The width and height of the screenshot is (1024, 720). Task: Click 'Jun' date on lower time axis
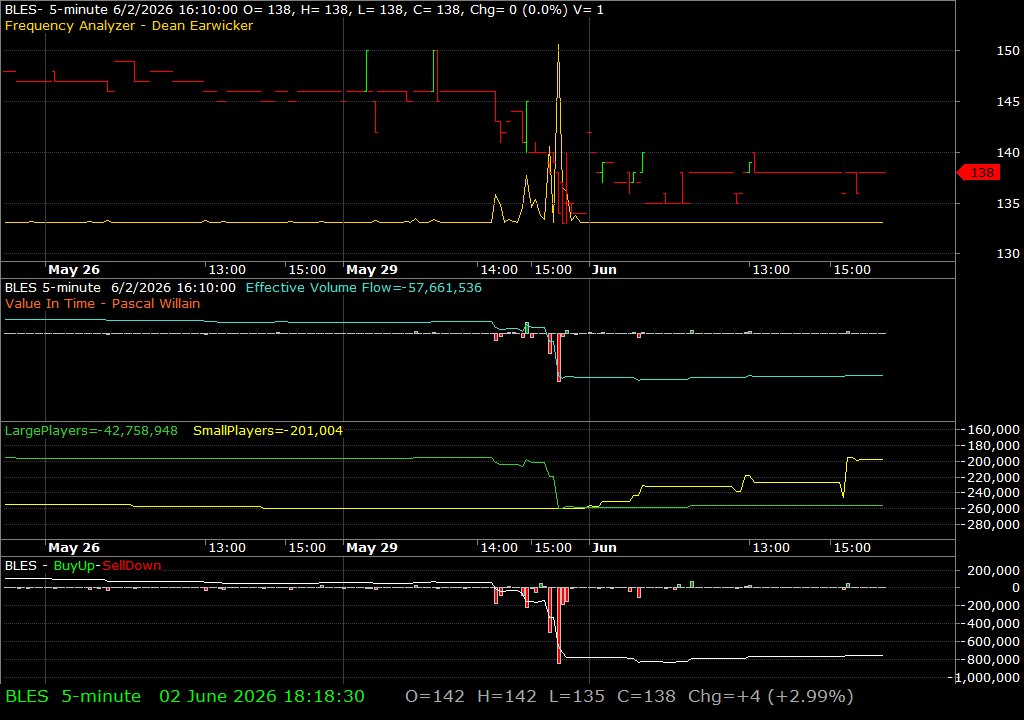coord(604,548)
